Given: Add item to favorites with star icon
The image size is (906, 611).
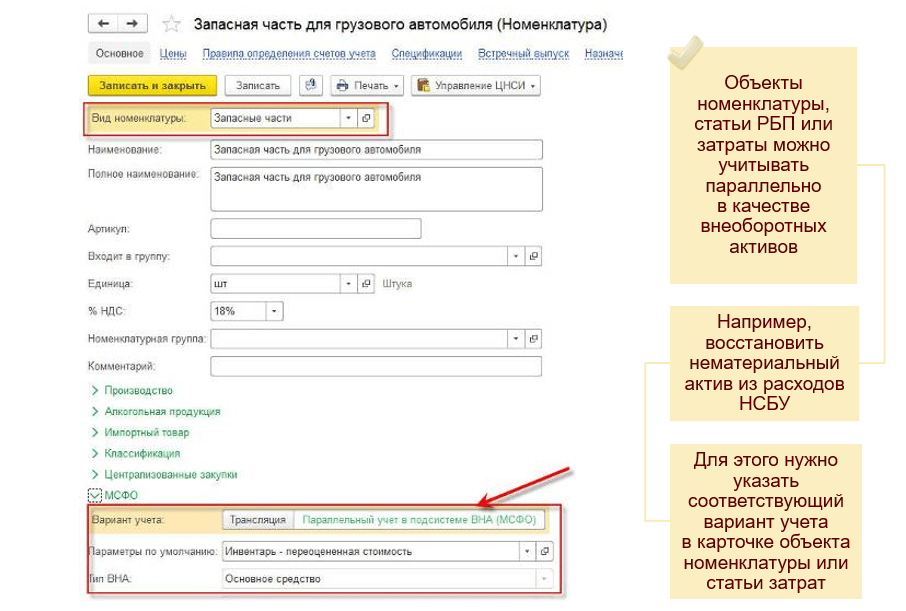Looking at the screenshot, I should click(x=171, y=24).
